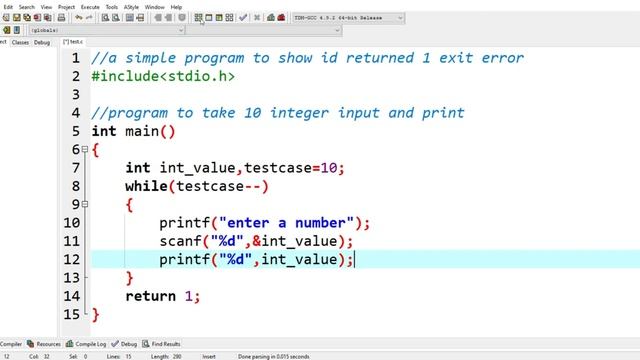The height and width of the screenshot is (360, 640).
Task: Open the empty function list dropdown
Action: [x=264, y=30]
